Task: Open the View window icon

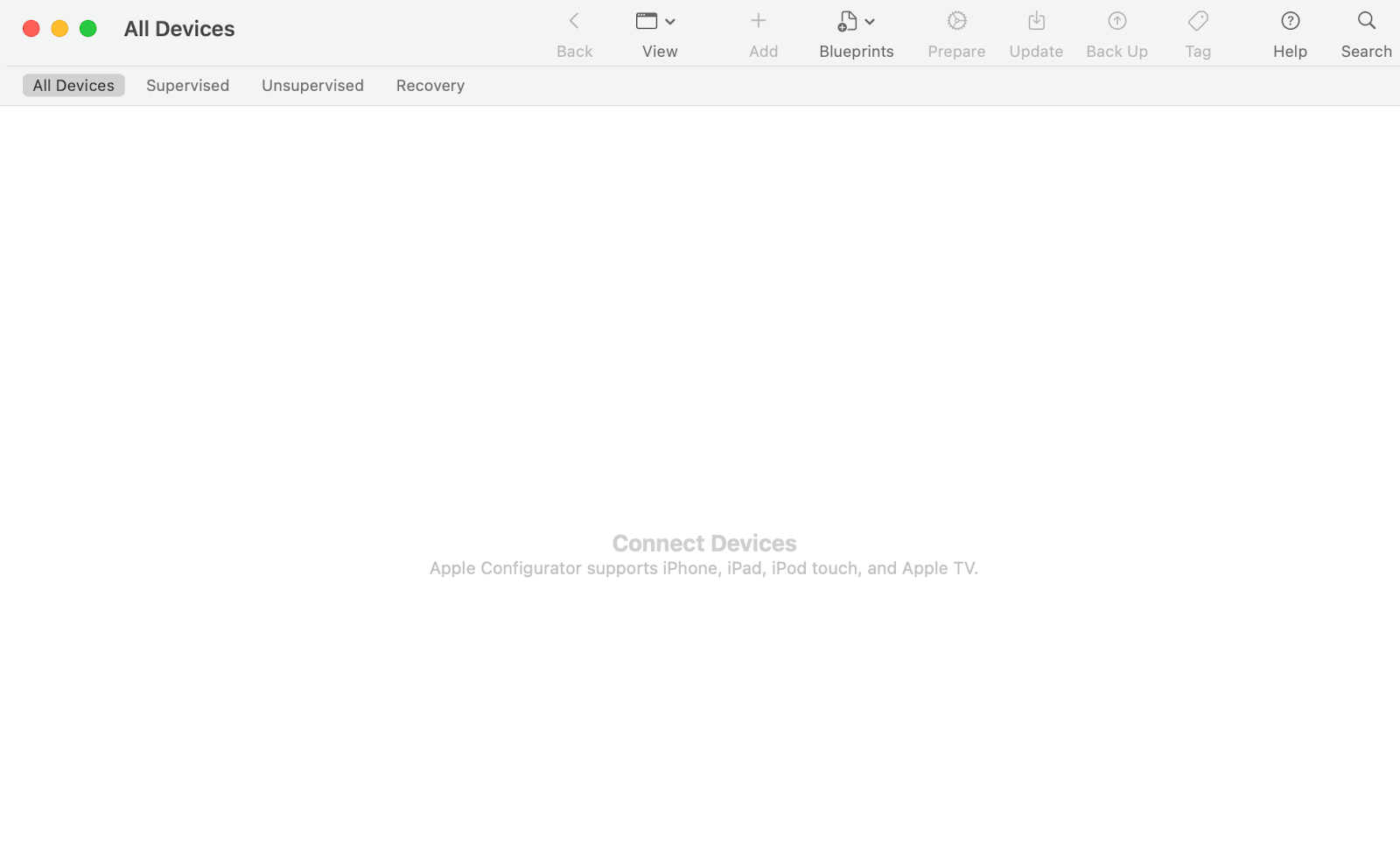Action: pyautogui.click(x=647, y=21)
